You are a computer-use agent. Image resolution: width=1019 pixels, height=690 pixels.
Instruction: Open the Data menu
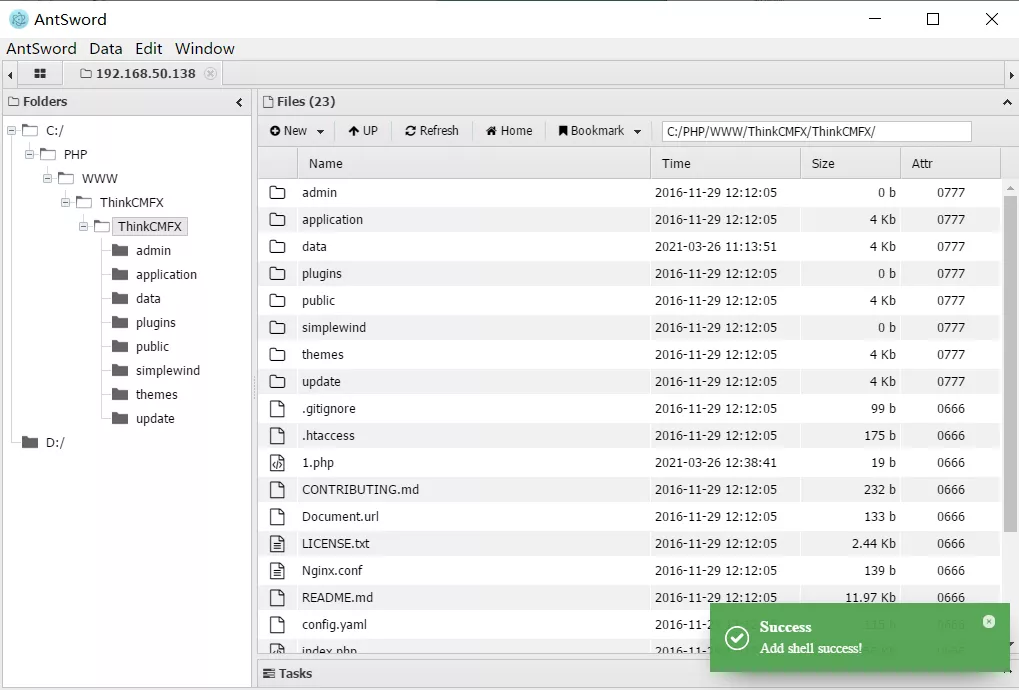tap(105, 48)
